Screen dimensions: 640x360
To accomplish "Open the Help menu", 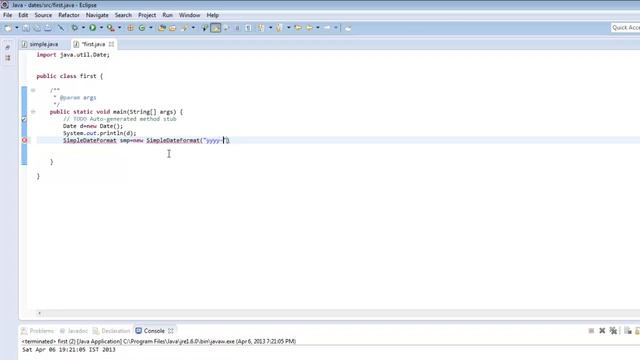I will point(212,15).
